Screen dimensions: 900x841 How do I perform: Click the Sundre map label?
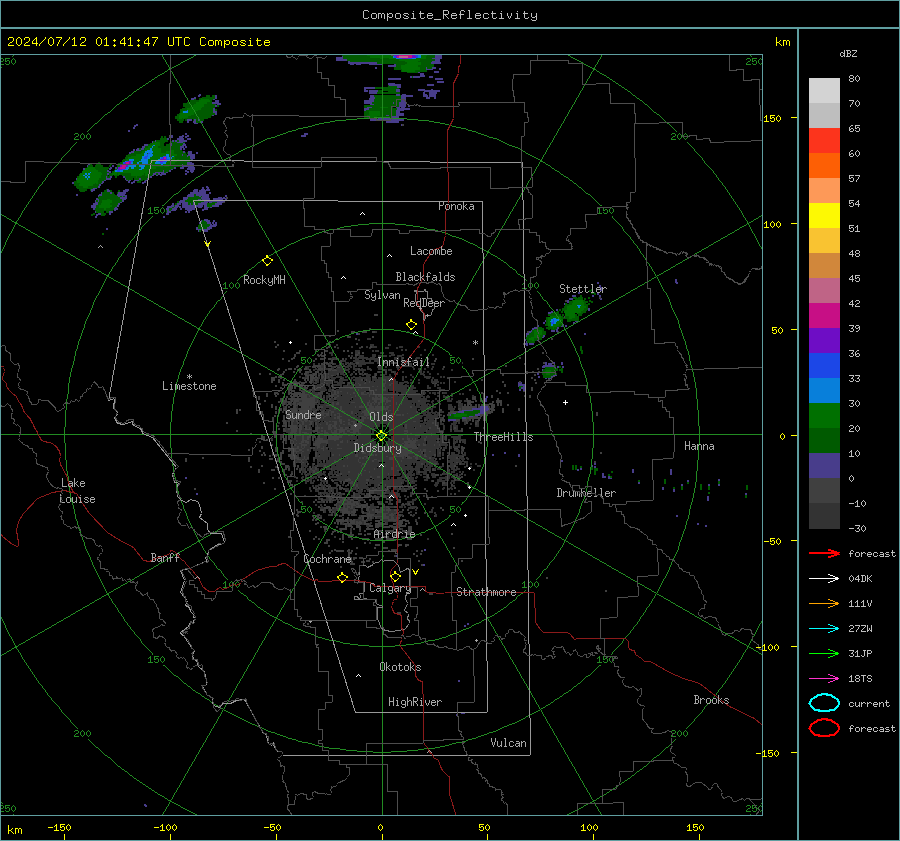(303, 414)
